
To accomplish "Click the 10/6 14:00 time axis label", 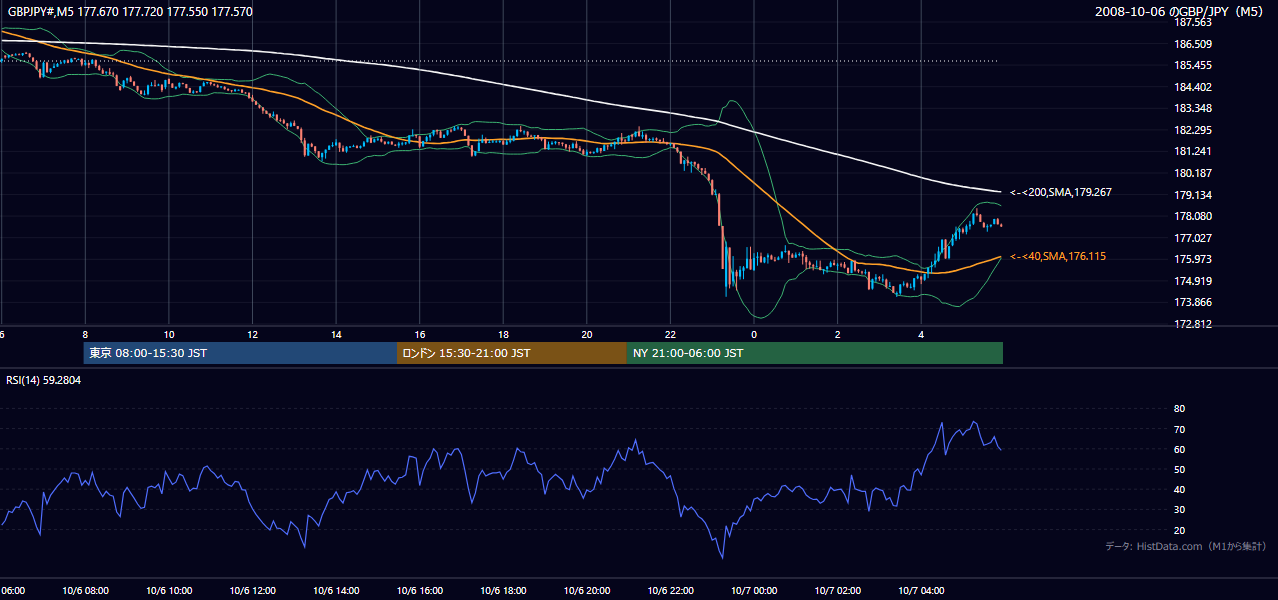I will click(336, 591).
